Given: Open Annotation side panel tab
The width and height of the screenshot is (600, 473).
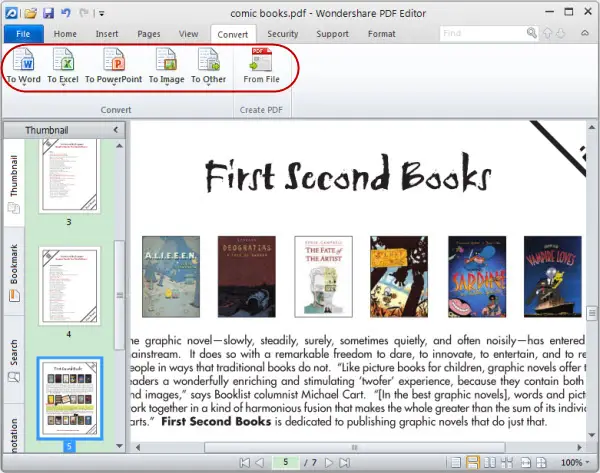Looking at the screenshot, I should 14,429.
